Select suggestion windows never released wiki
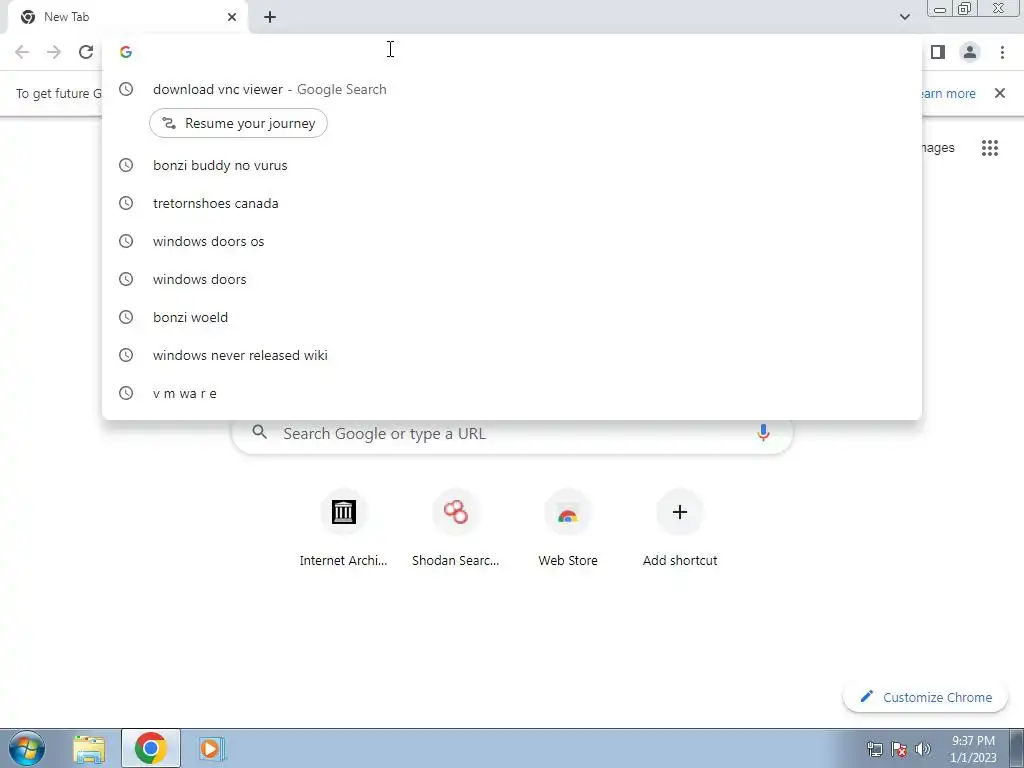Viewport: 1024px width, 768px height. point(512,355)
